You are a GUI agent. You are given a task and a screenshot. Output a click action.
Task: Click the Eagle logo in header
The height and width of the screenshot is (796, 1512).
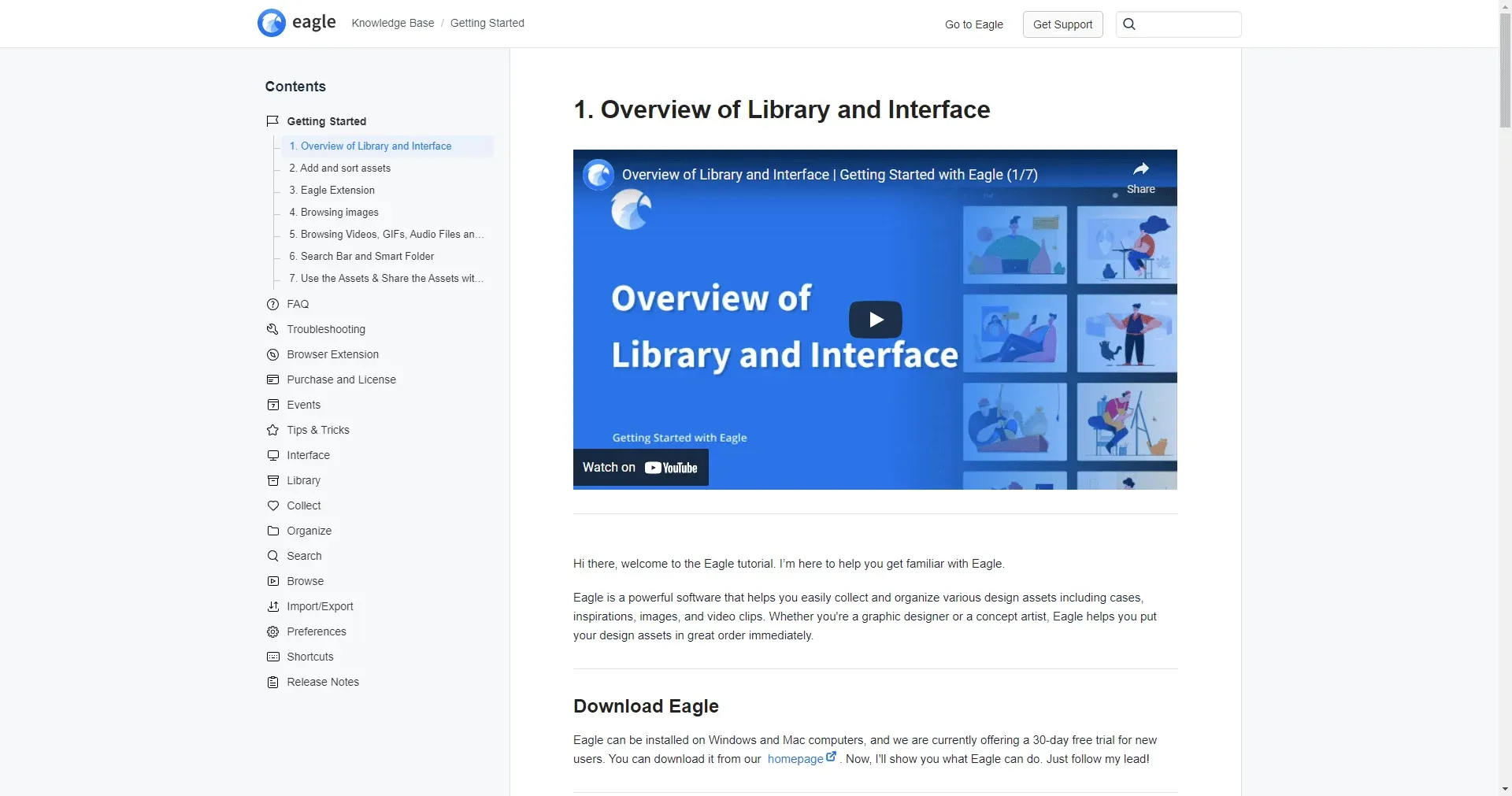297,23
